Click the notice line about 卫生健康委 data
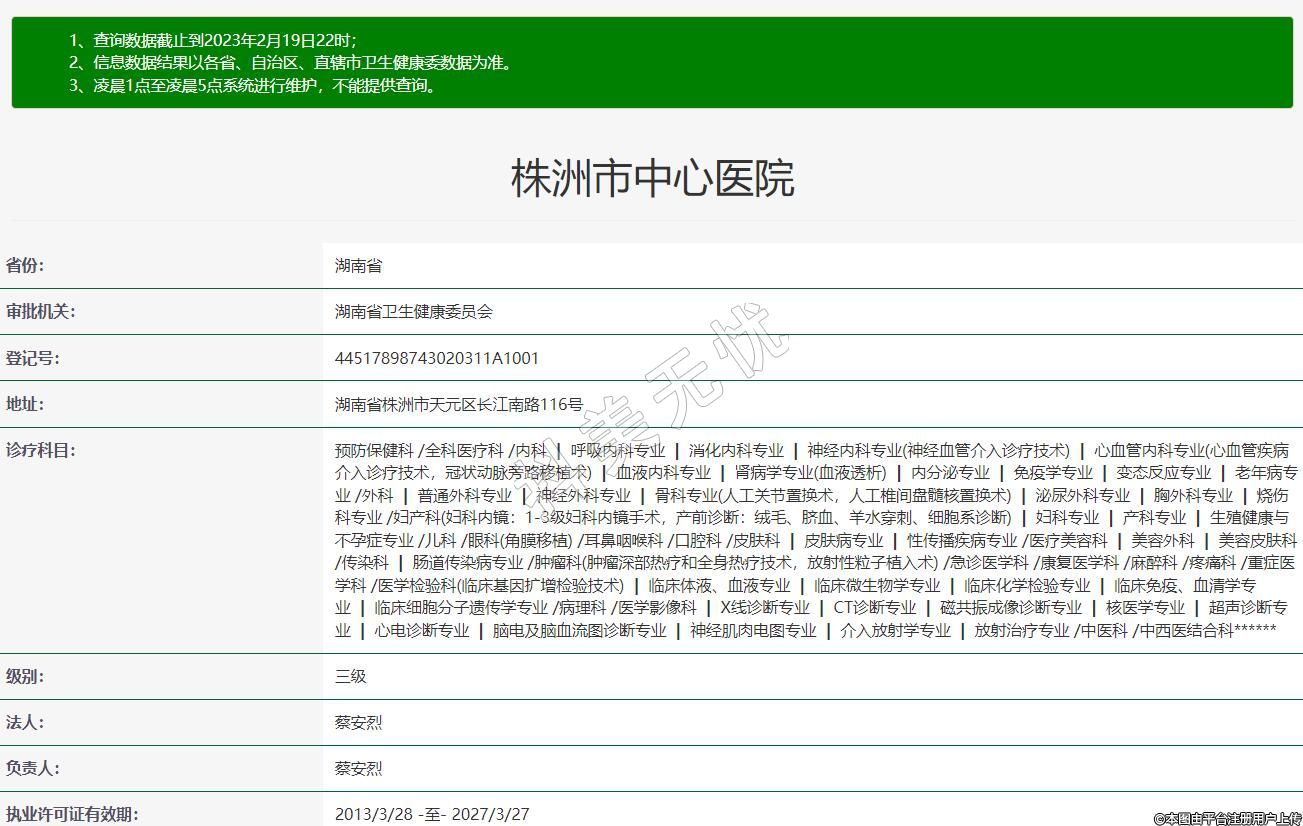1303x826 pixels. tap(290, 63)
